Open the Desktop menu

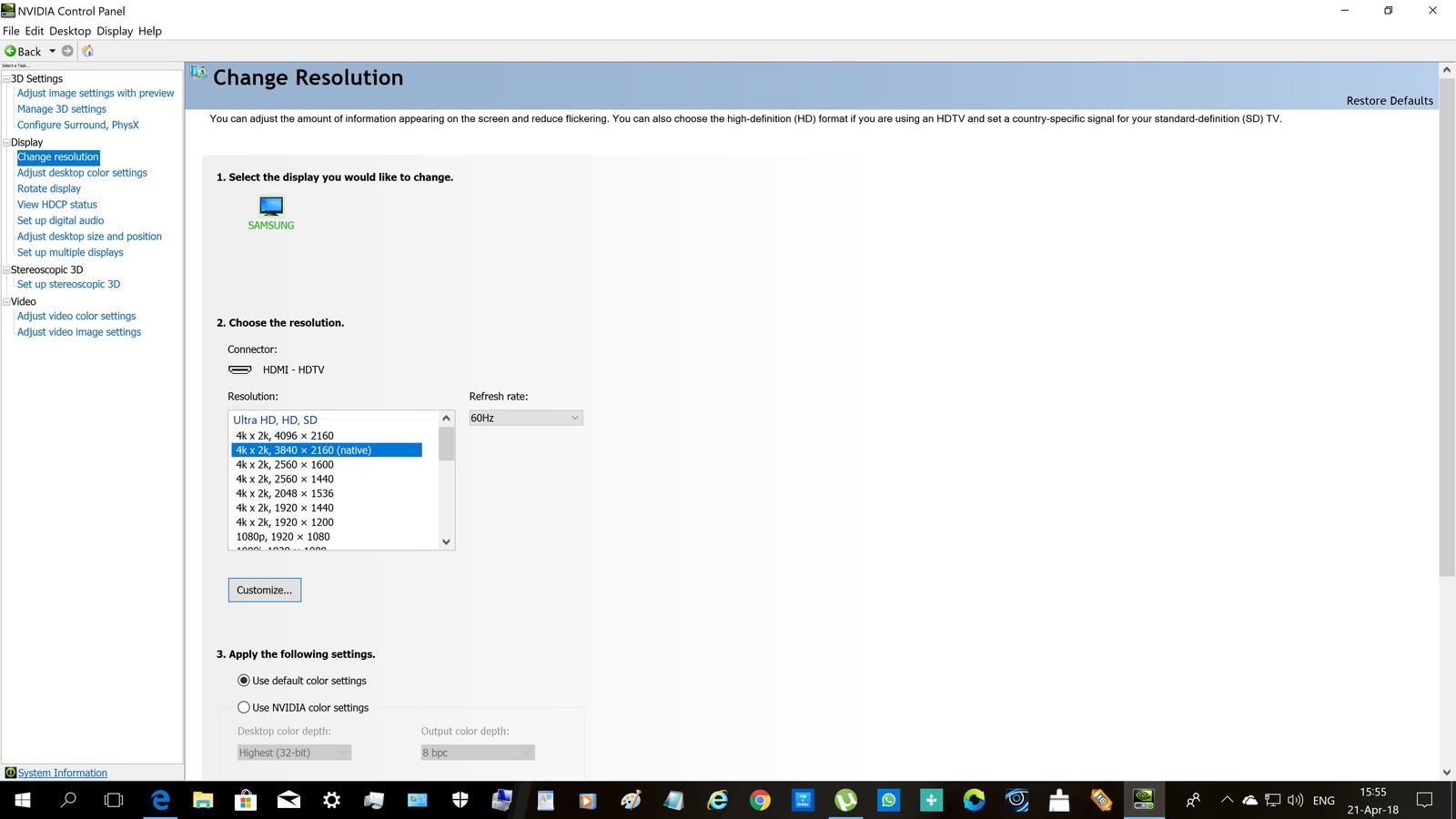pos(70,31)
